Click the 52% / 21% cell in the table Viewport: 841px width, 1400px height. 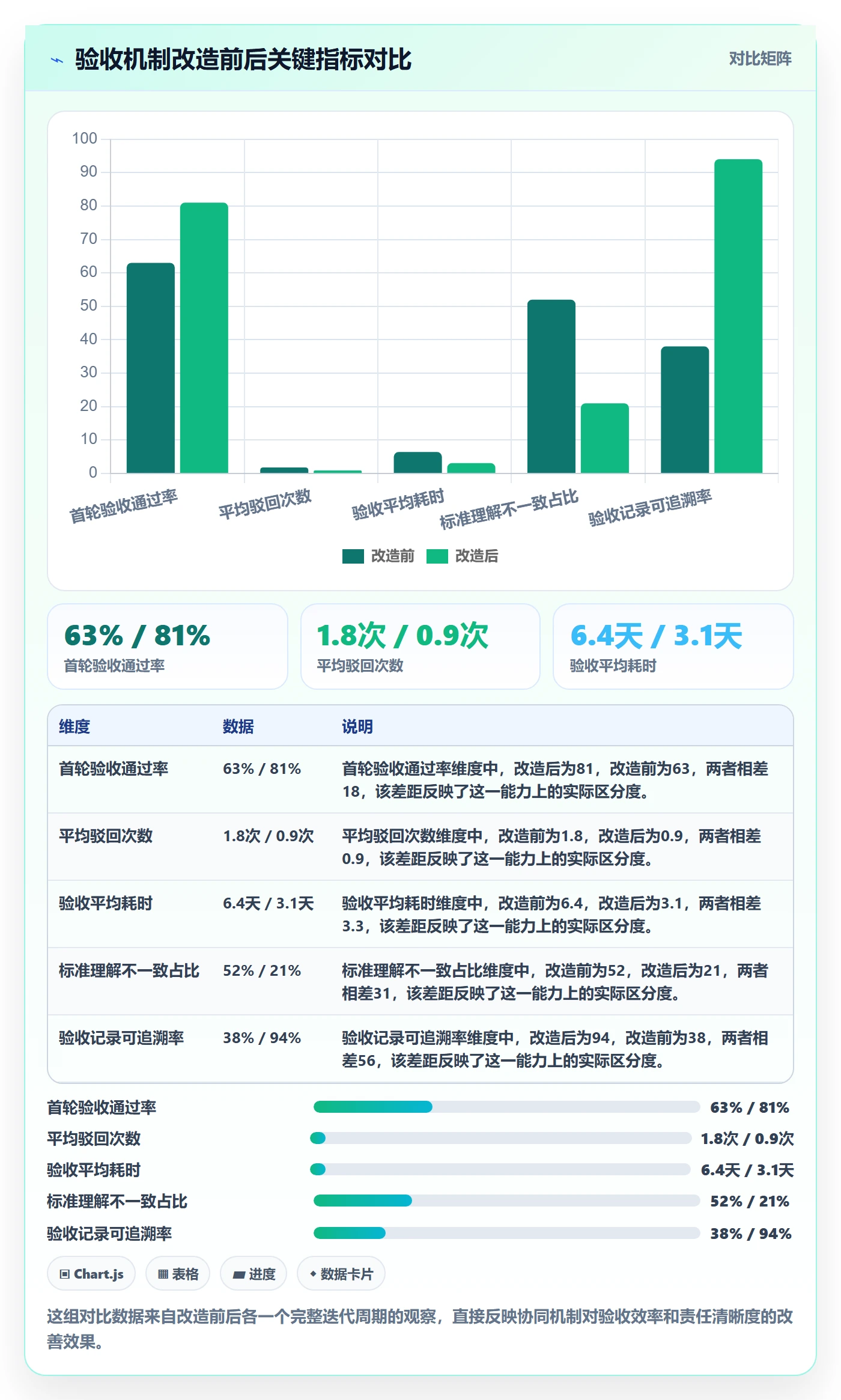point(262,970)
